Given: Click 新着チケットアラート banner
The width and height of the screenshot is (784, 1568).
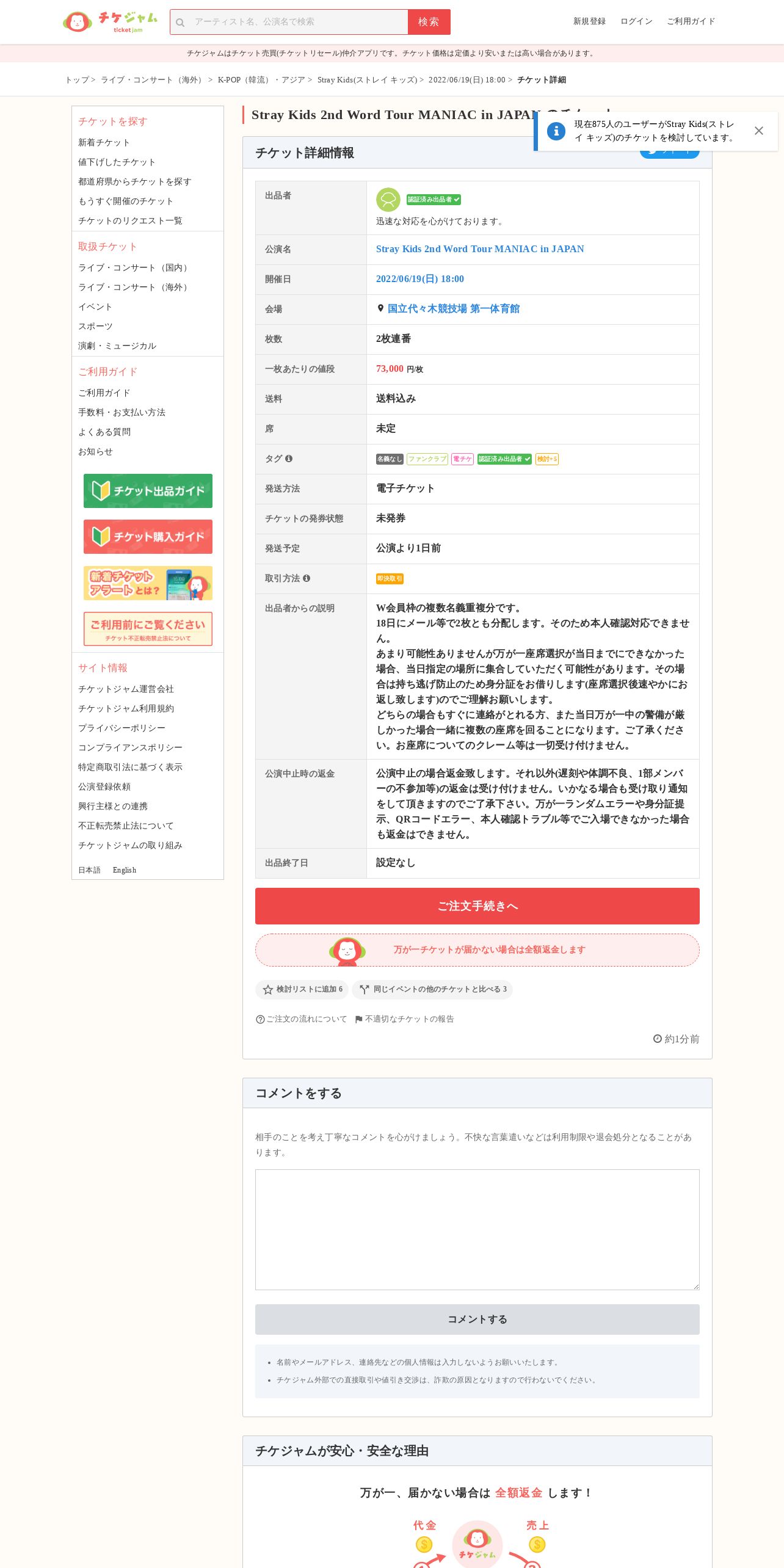Looking at the screenshot, I should coord(148,583).
